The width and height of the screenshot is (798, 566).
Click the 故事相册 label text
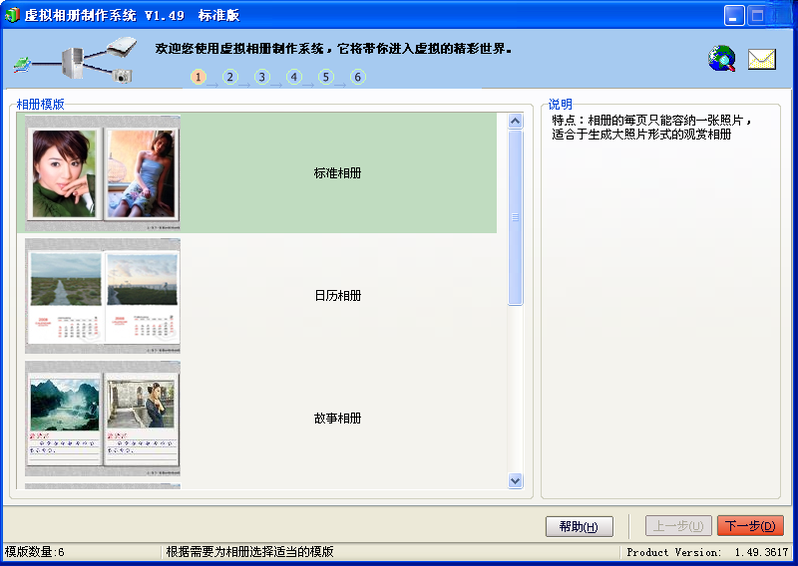pos(337,418)
